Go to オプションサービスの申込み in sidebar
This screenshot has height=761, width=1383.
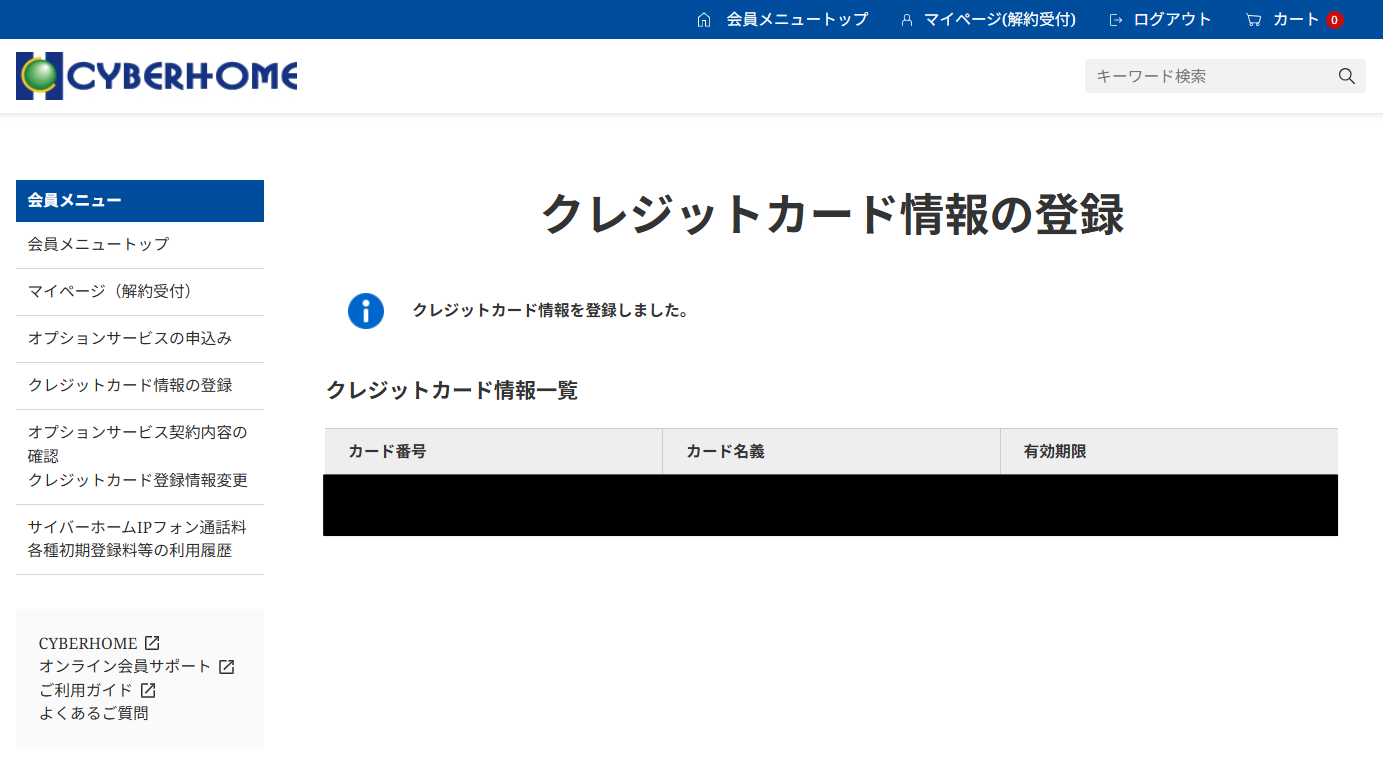[130, 338]
